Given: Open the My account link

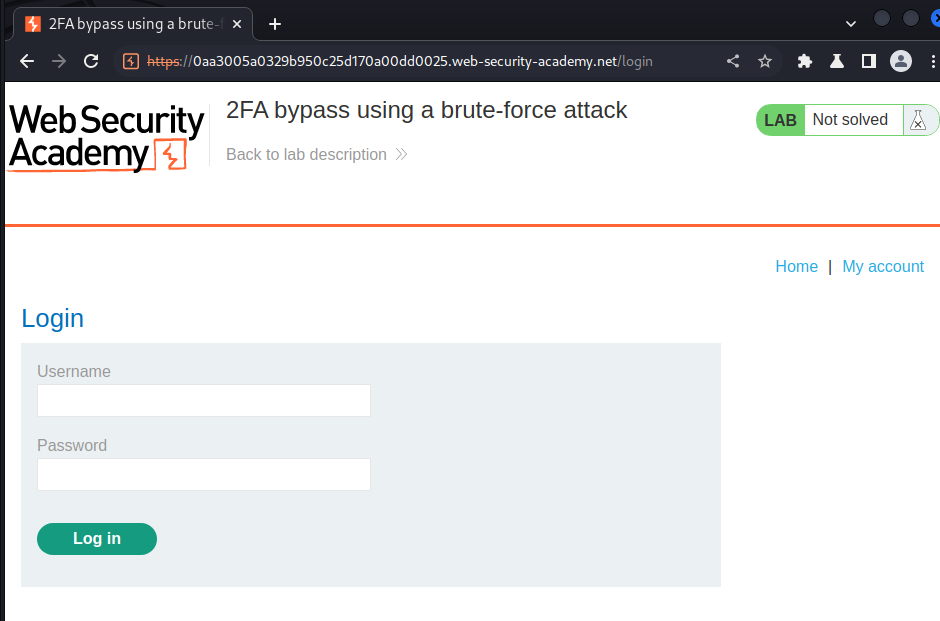Looking at the screenshot, I should (883, 267).
